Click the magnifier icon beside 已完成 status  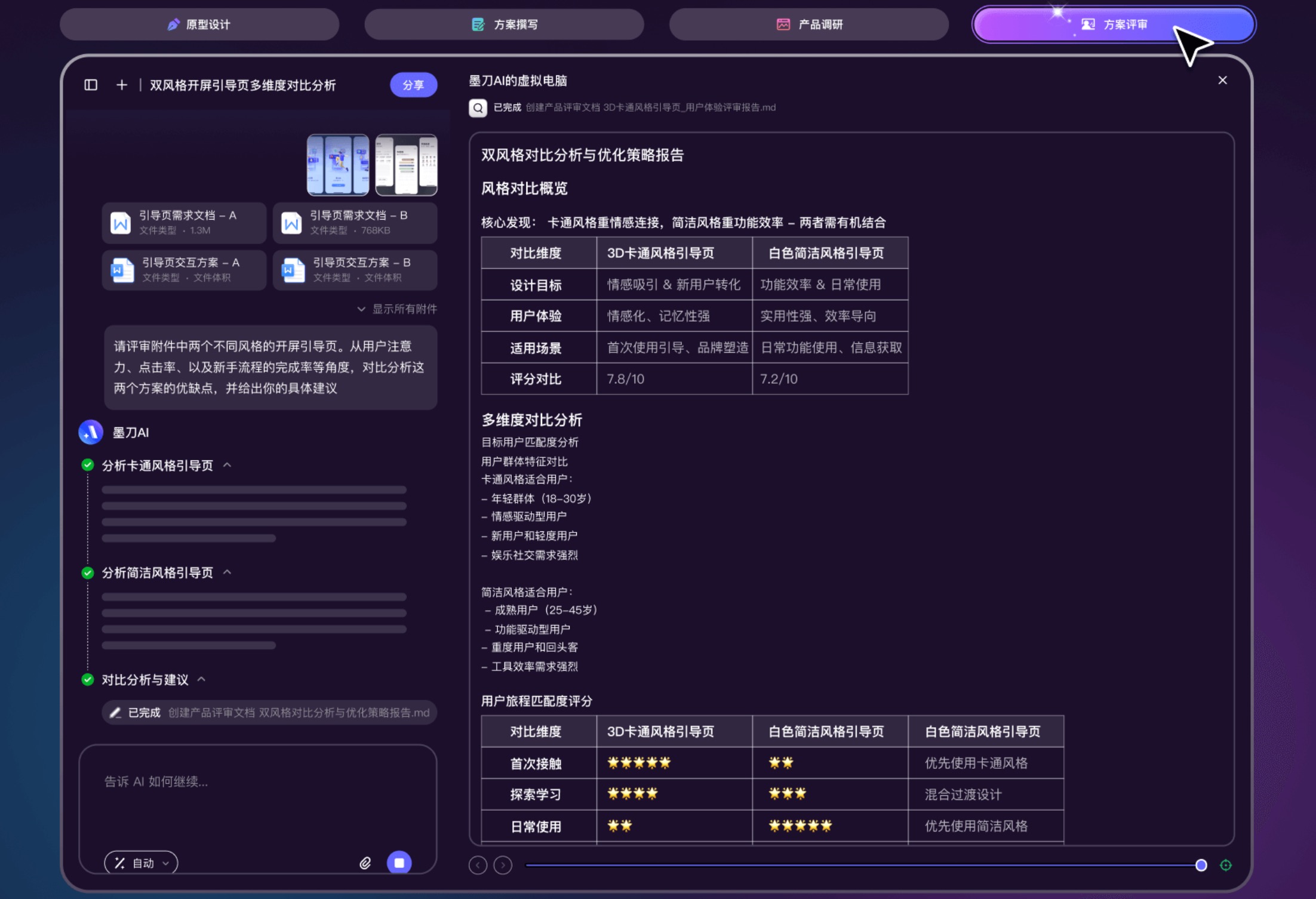click(477, 108)
